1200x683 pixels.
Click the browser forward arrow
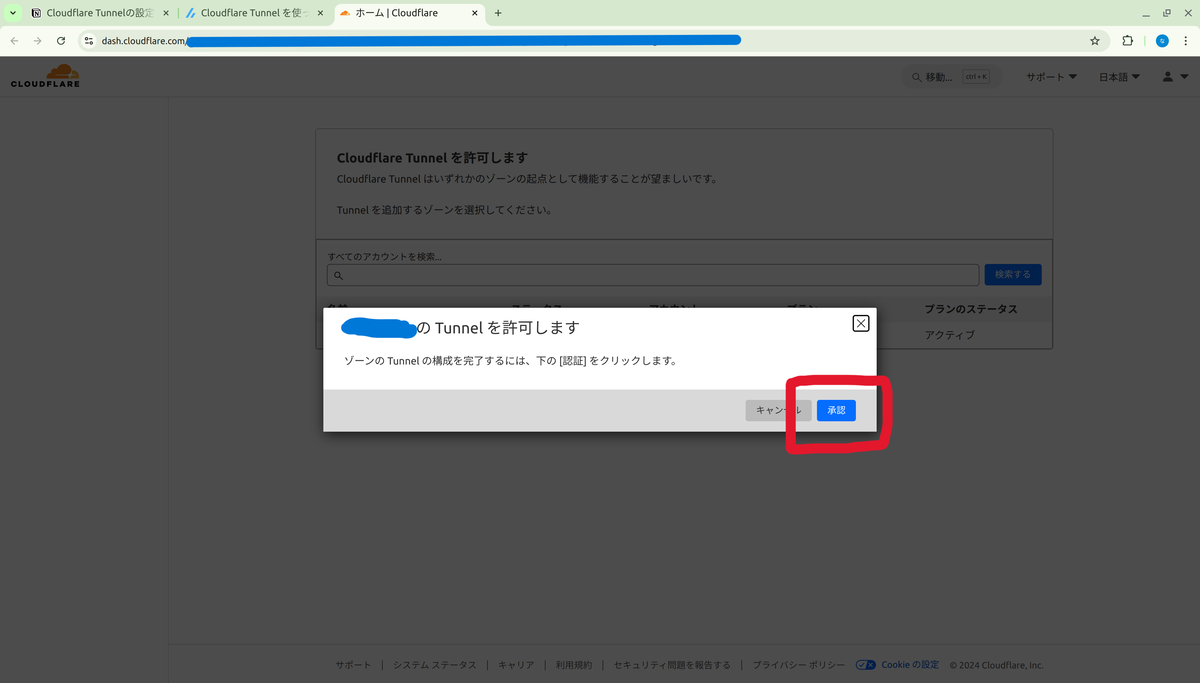point(37,41)
